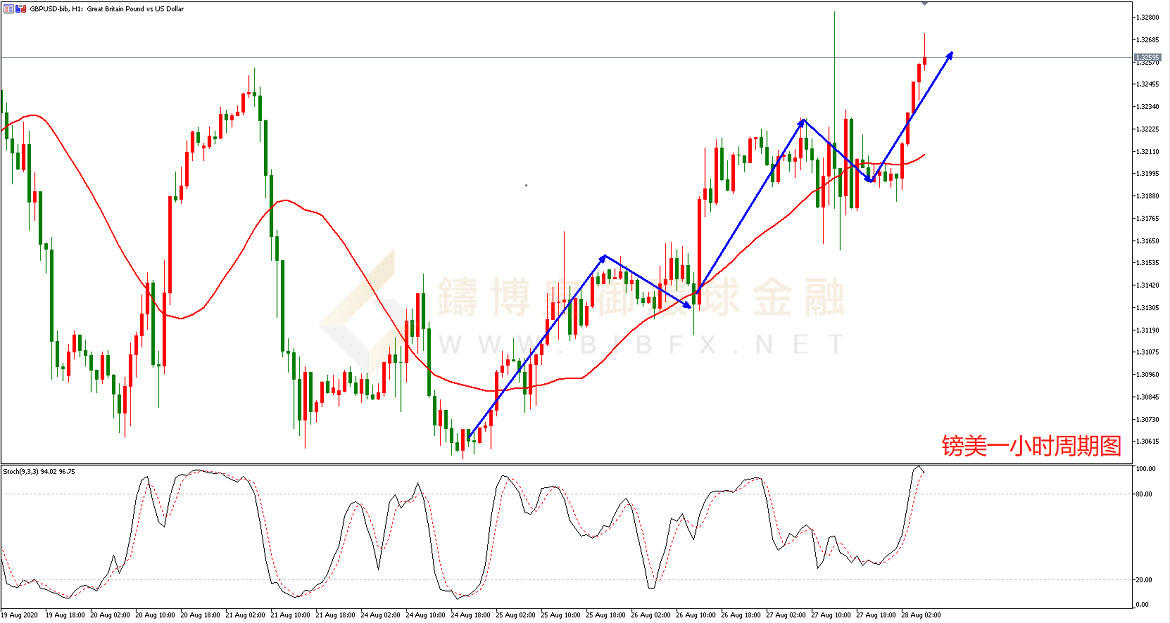Screen dimensions: 1170x623
Task: Select the tall green spike candle wick
Action: coord(833,60)
